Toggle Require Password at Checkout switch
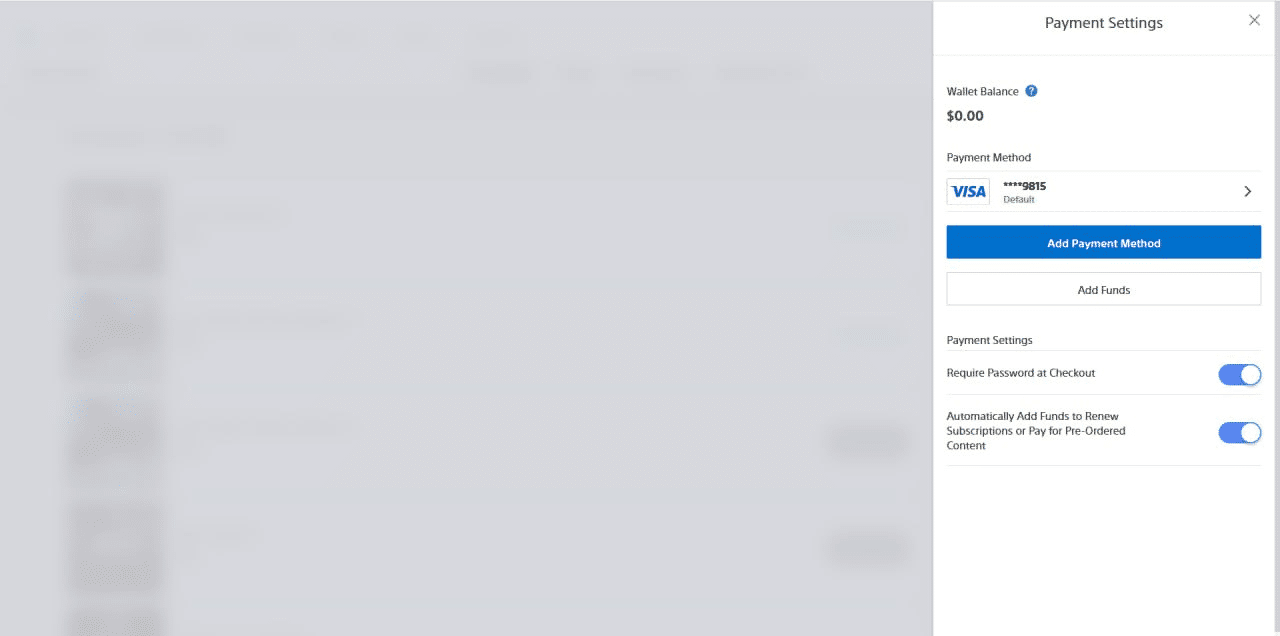The image size is (1280, 636). pyautogui.click(x=1239, y=374)
